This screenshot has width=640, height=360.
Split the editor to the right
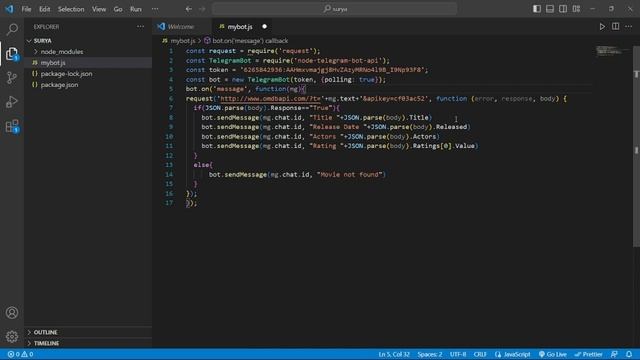(616, 27)
